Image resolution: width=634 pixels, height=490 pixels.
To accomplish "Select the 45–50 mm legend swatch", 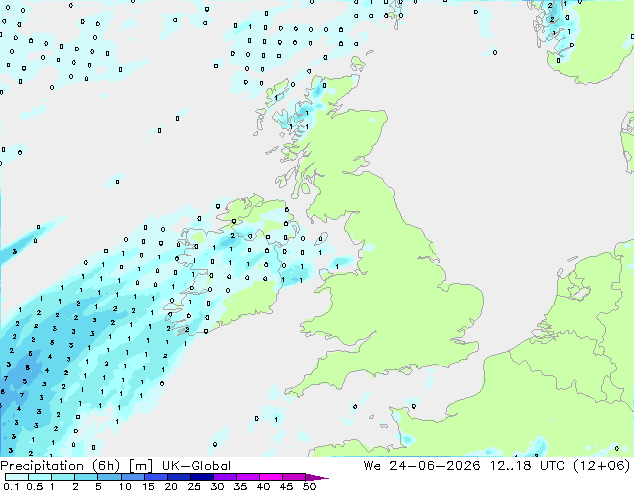I will point(294,477).
